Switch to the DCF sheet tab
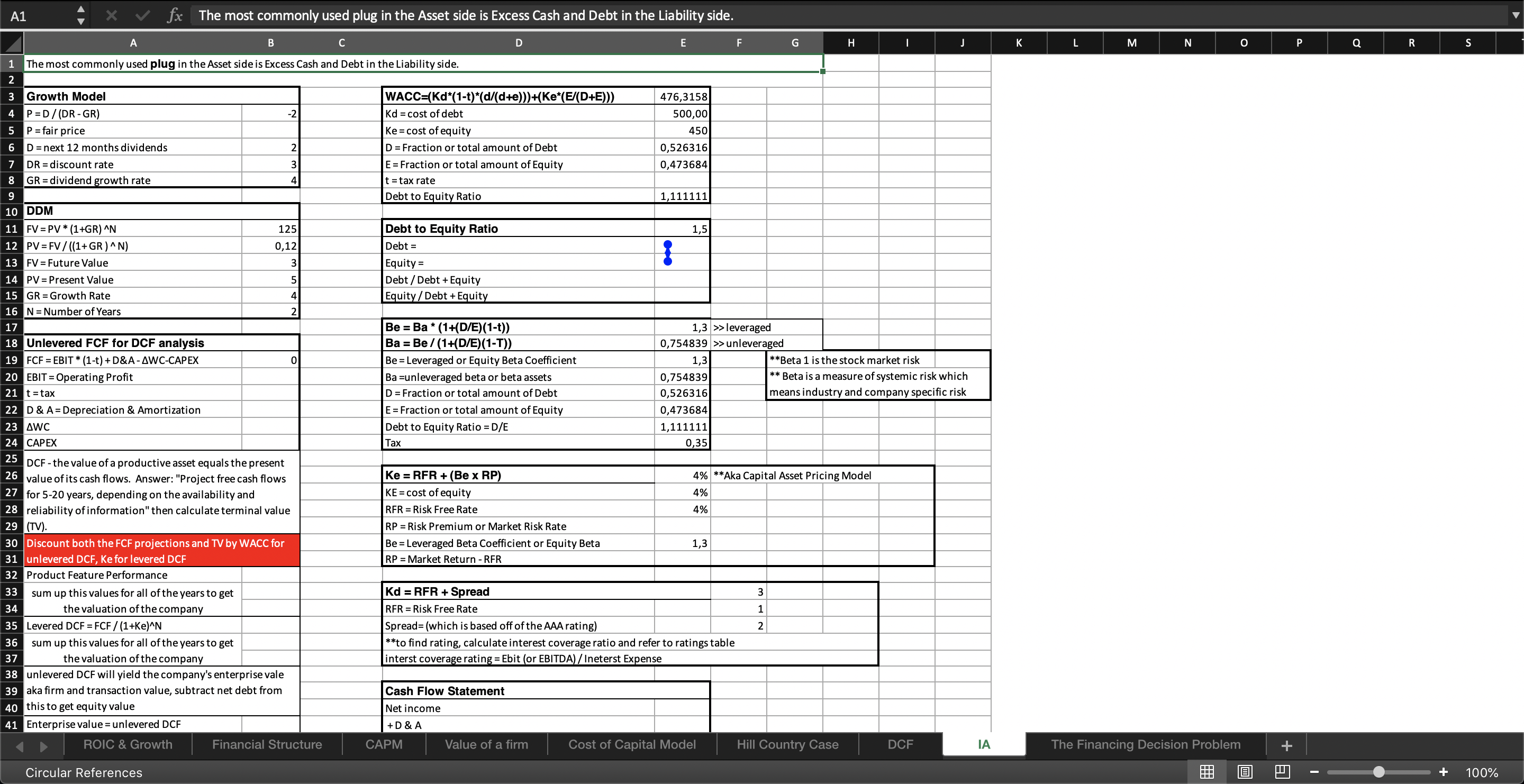Image resolution: width=1524 pixels, height=784 pixels. (900, 744)
